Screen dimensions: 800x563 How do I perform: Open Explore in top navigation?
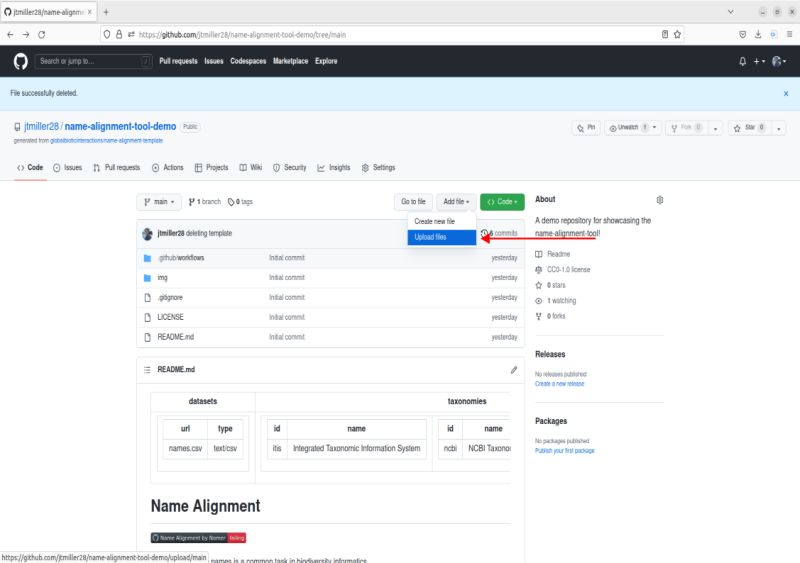pos(326,61)
